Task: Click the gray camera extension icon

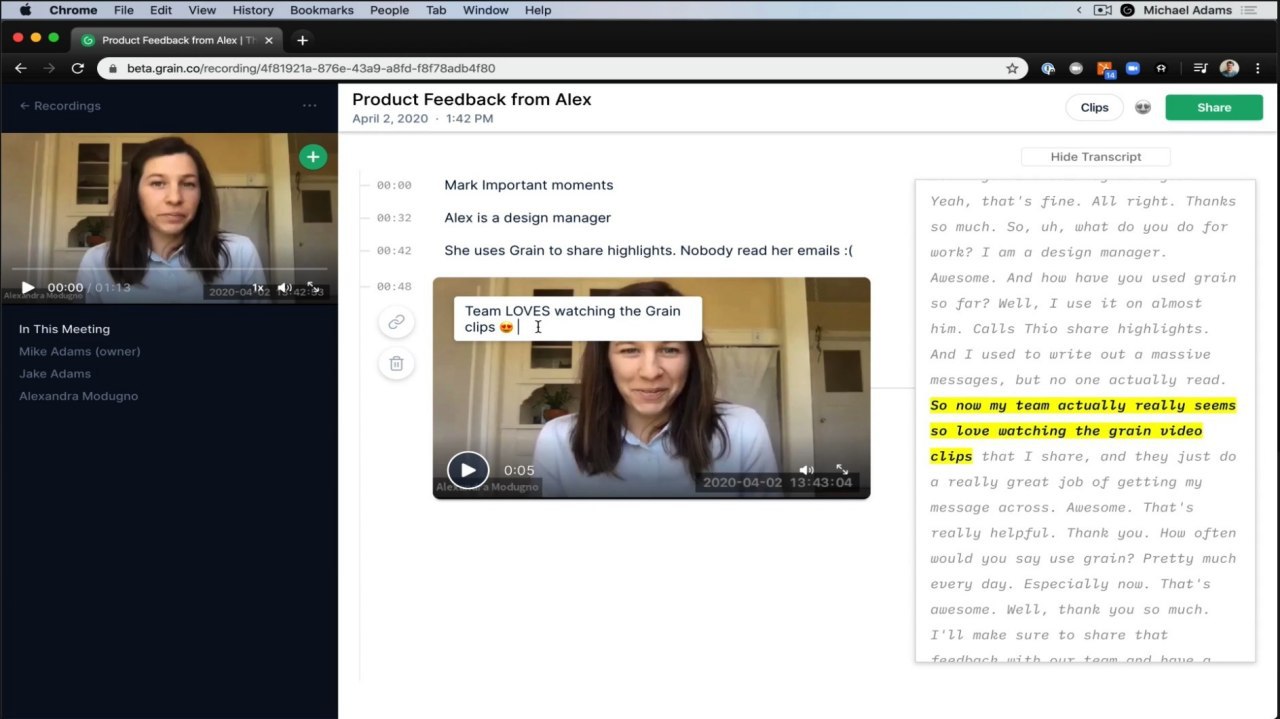Action: point(1076,69)
